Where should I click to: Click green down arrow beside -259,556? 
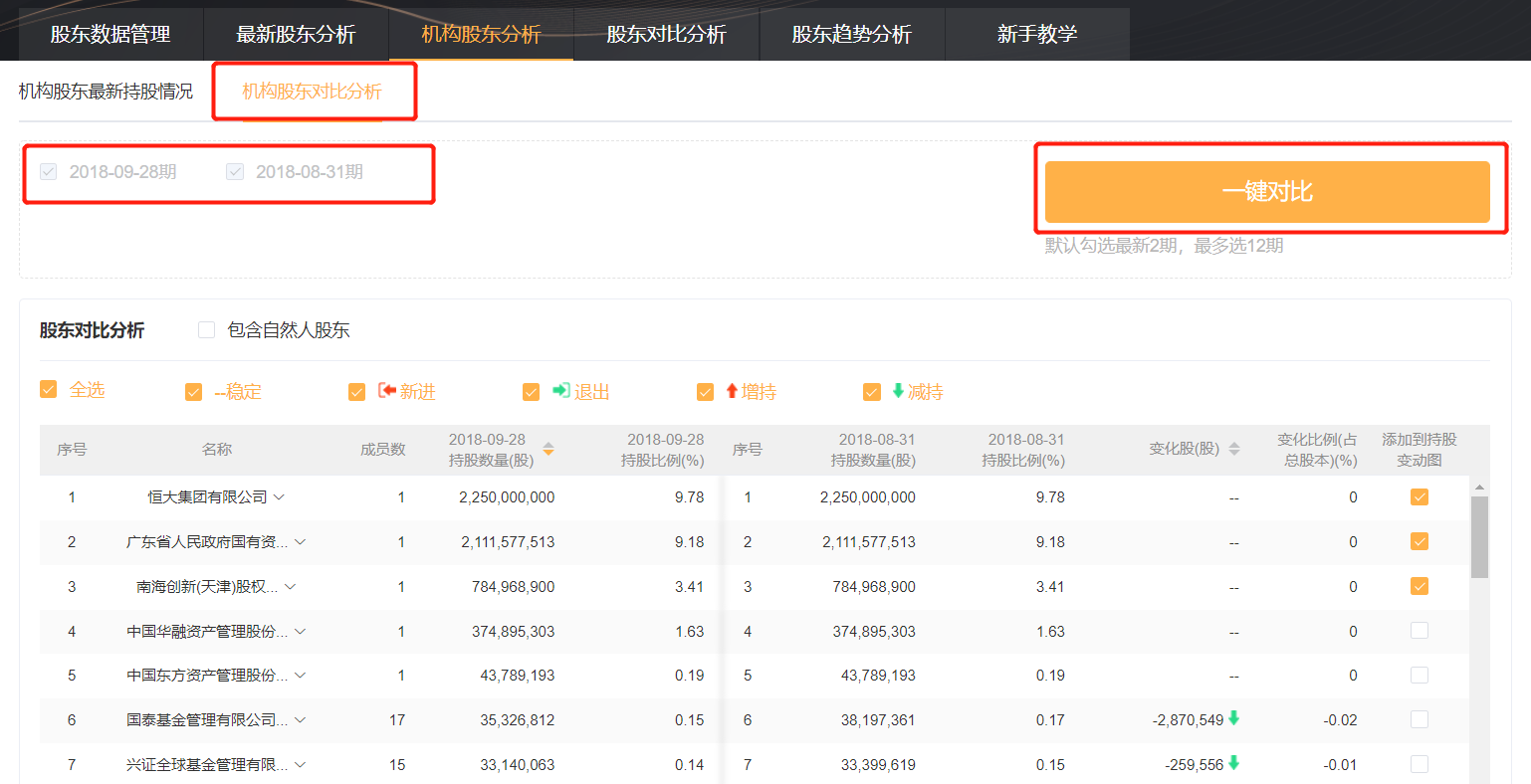coord(1234,763)
